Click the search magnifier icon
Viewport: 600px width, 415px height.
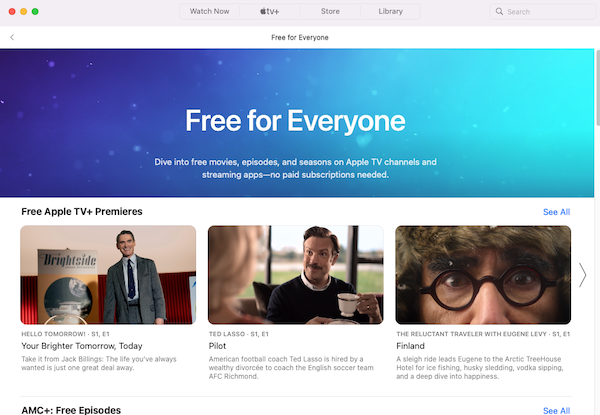coord(499,11)
